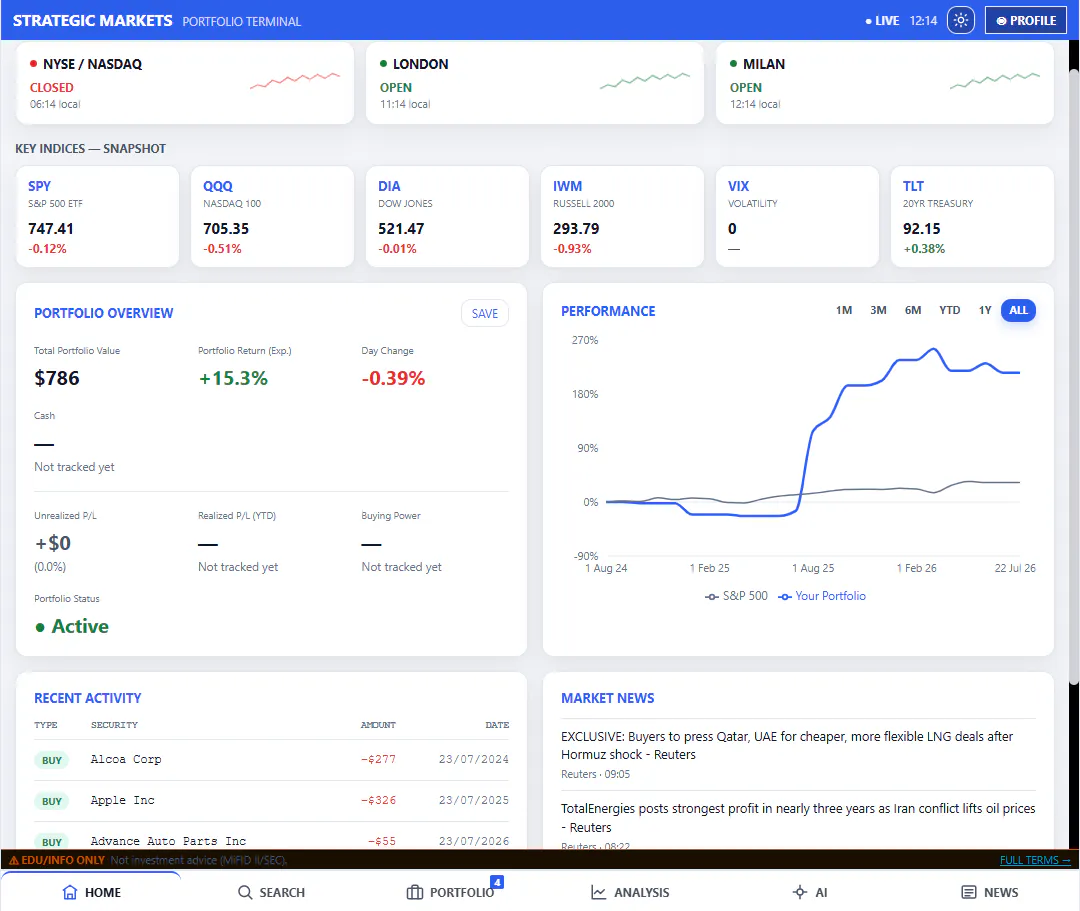Open the DIA Dow Jones card
The image size is (1080, 911).
pos(447,216)
